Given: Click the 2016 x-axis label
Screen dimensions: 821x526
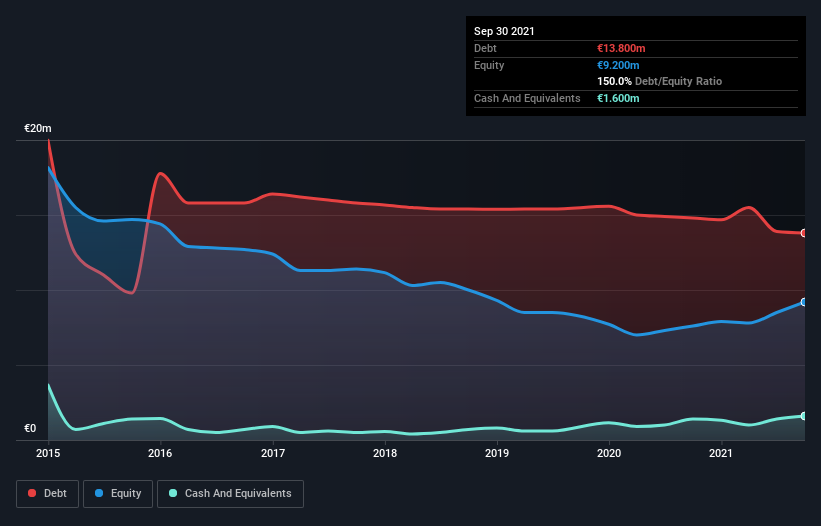Looking at the screenshot, I should tap(160, 453).
